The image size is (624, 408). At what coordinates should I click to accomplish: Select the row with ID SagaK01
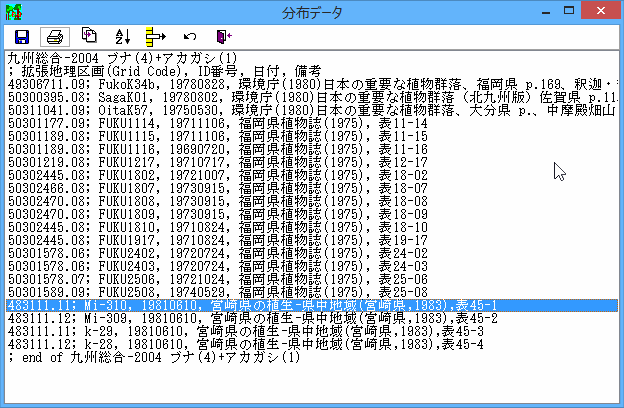[312, 97]
